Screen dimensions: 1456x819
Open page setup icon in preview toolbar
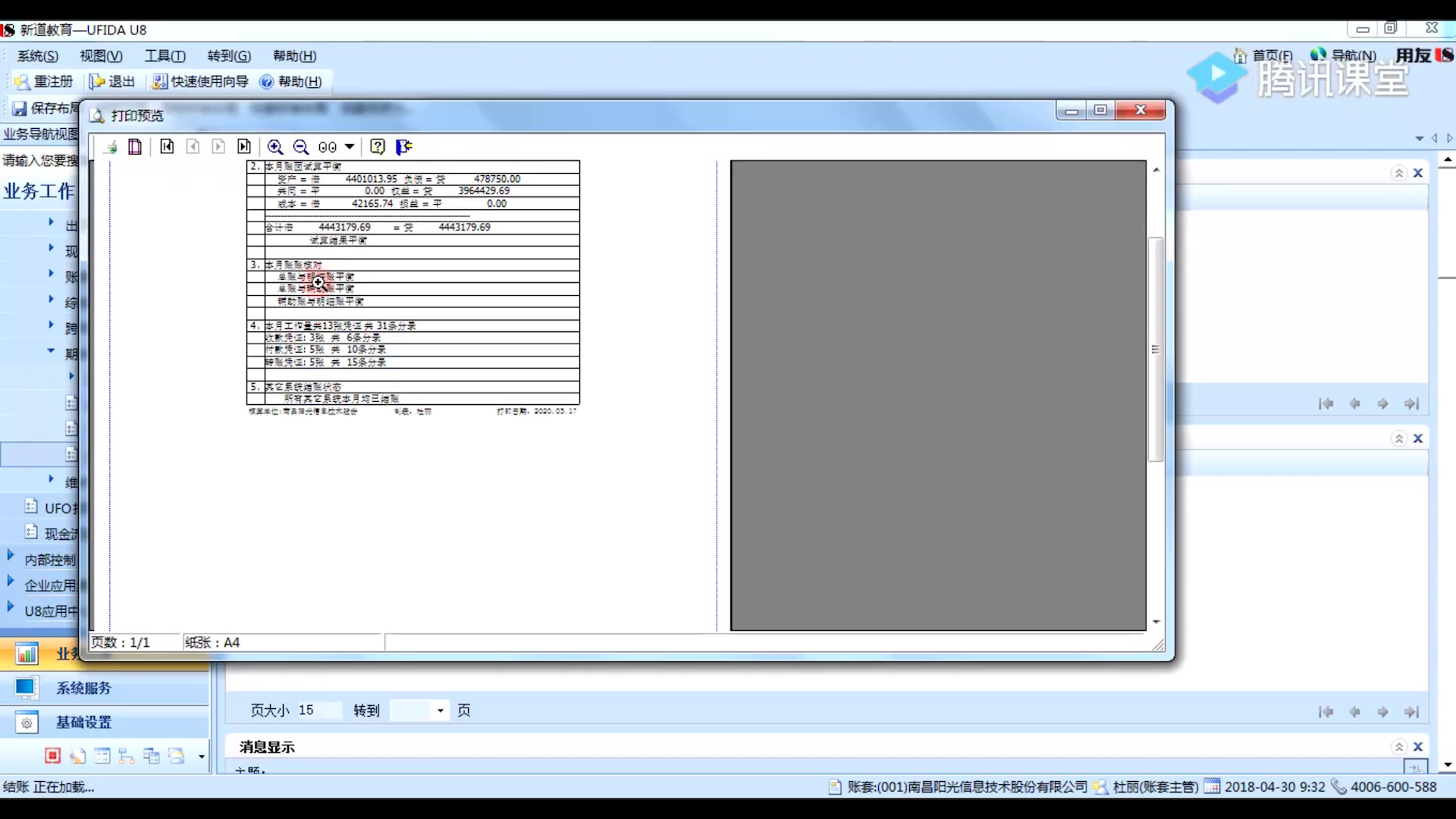135,147
